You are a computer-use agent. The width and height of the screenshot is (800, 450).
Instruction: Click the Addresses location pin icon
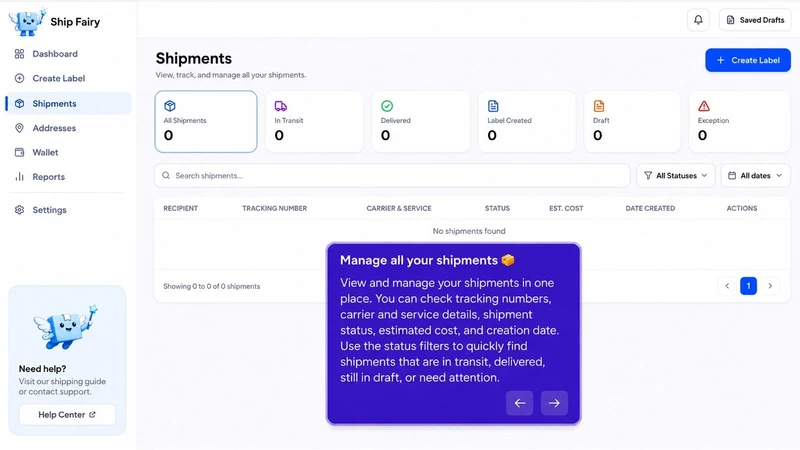click(x=19, y=128)
